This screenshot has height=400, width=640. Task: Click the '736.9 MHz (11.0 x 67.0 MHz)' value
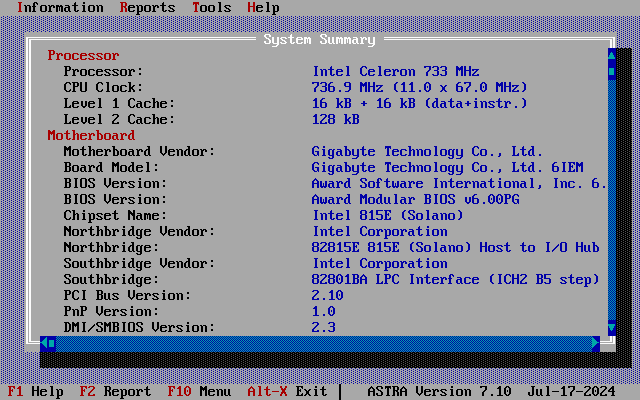(x=419, y=87)
